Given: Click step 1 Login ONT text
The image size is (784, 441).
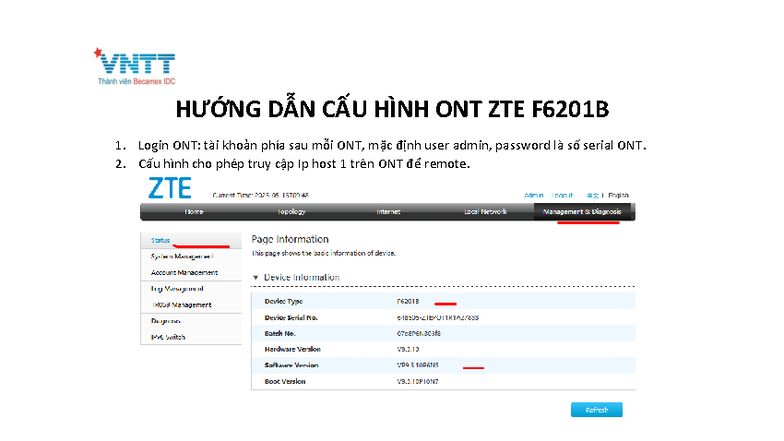Looking at the screenshot, I should pyautogui.click(x=392, y=146).
